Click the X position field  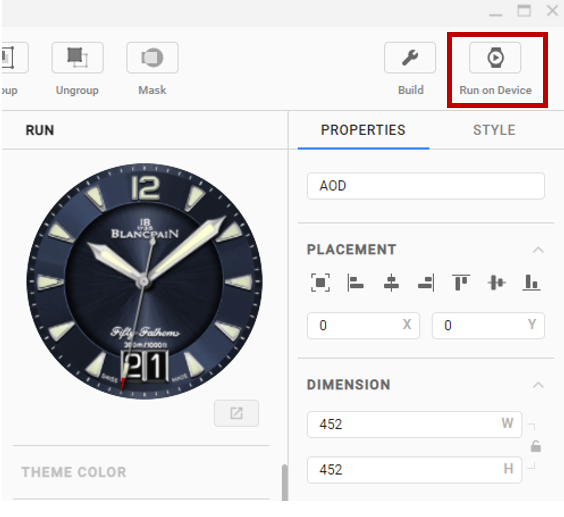click(363, 326)
